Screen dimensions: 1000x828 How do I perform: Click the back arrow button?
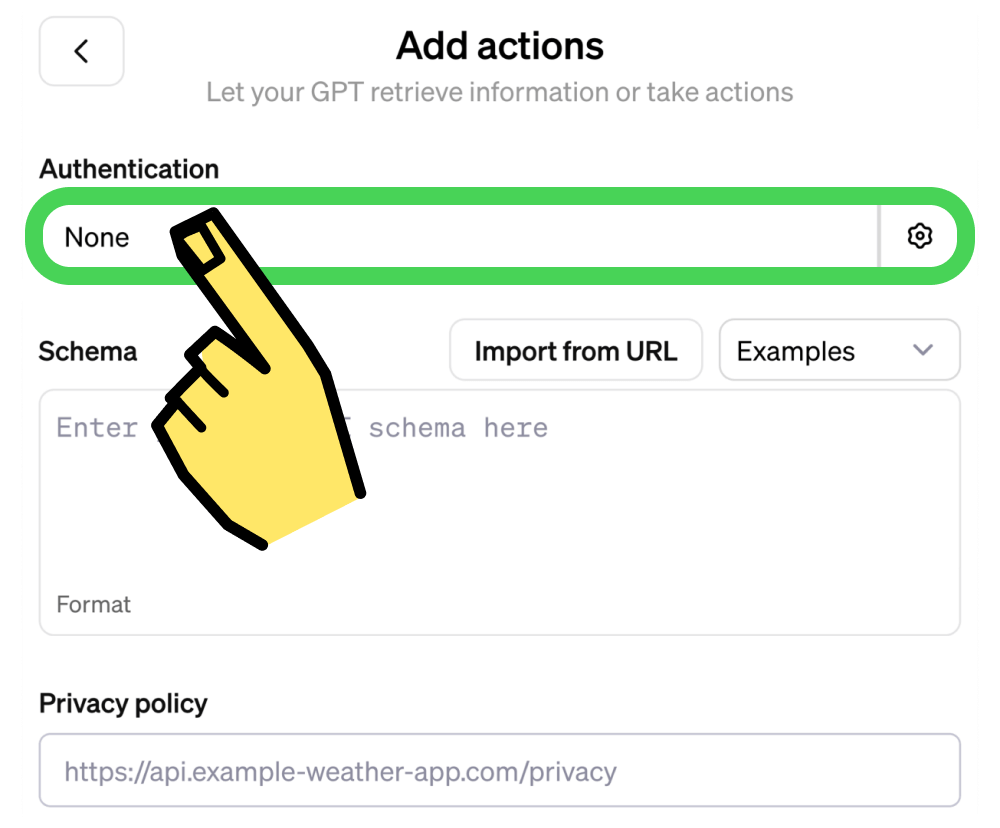point(81,51)
